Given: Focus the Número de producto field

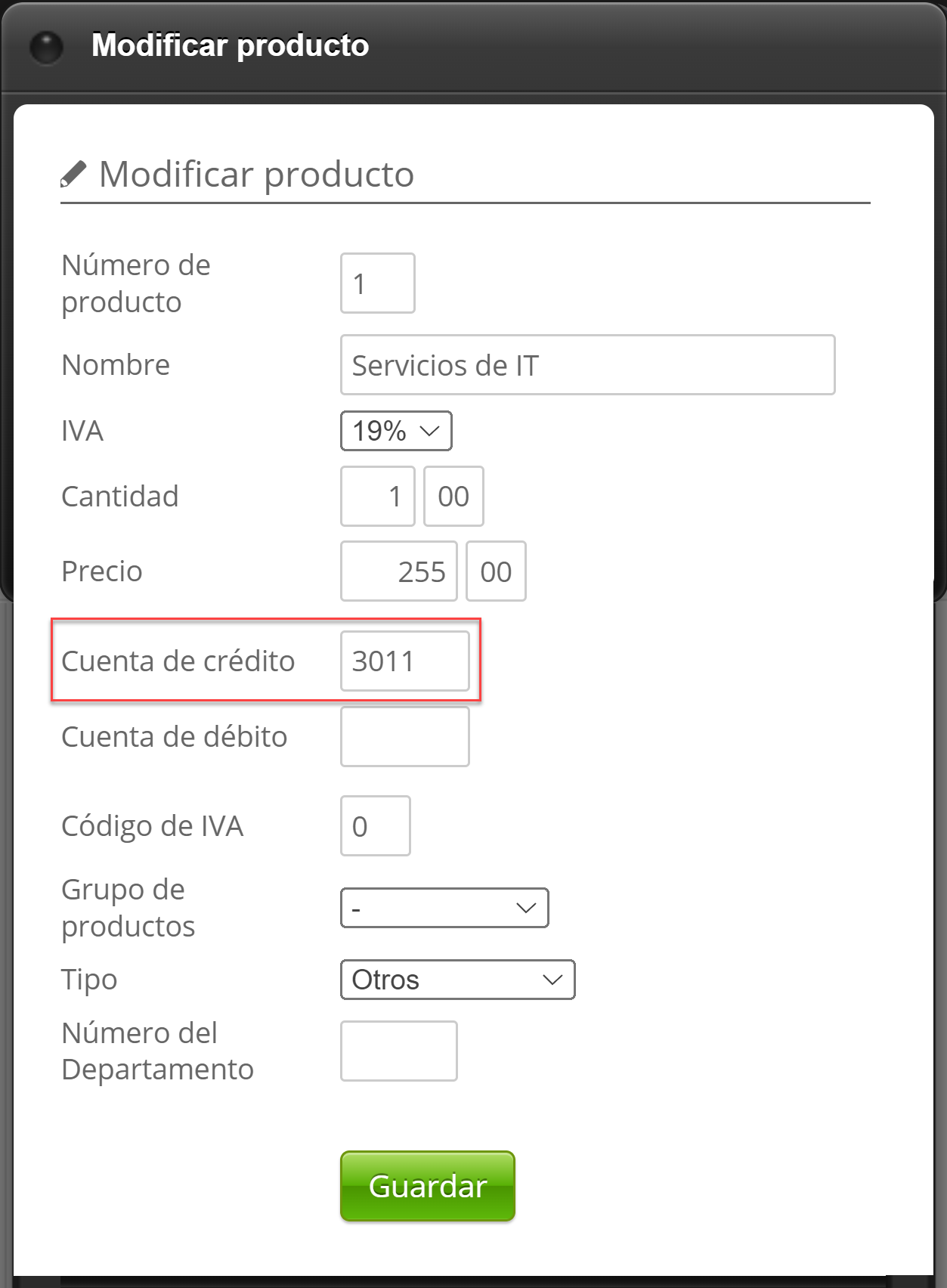Looking at the screenshot, I should click(377, 283).
